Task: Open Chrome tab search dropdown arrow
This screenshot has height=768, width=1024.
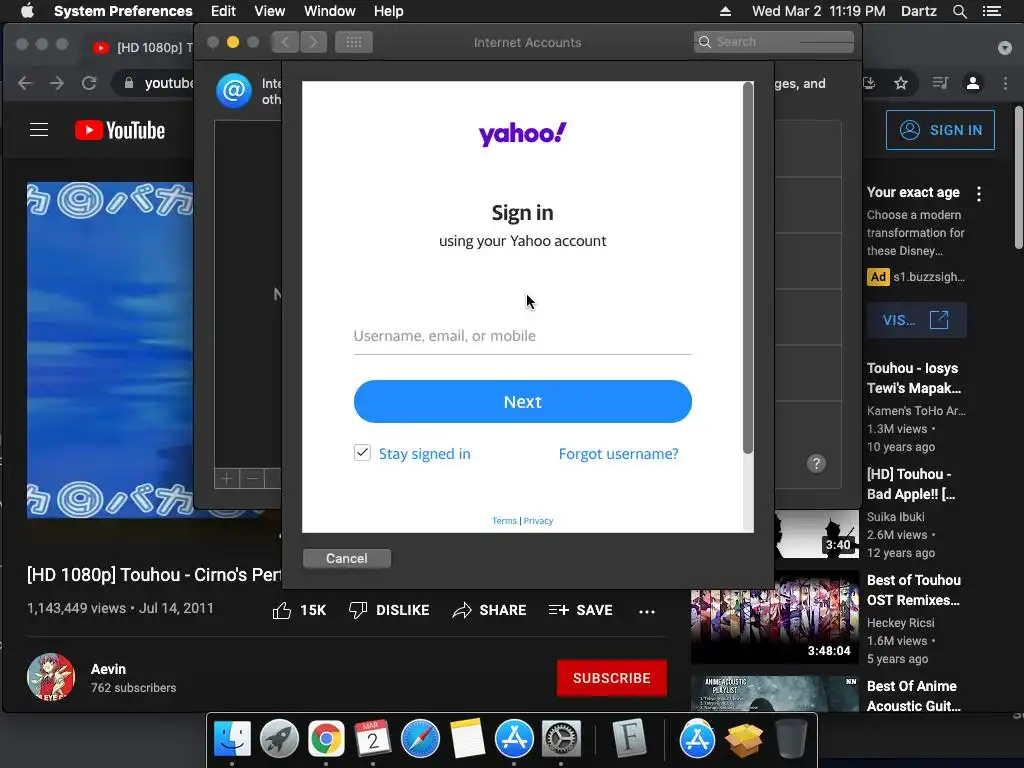Action: pyautogui.click(x=1005, y=48)
